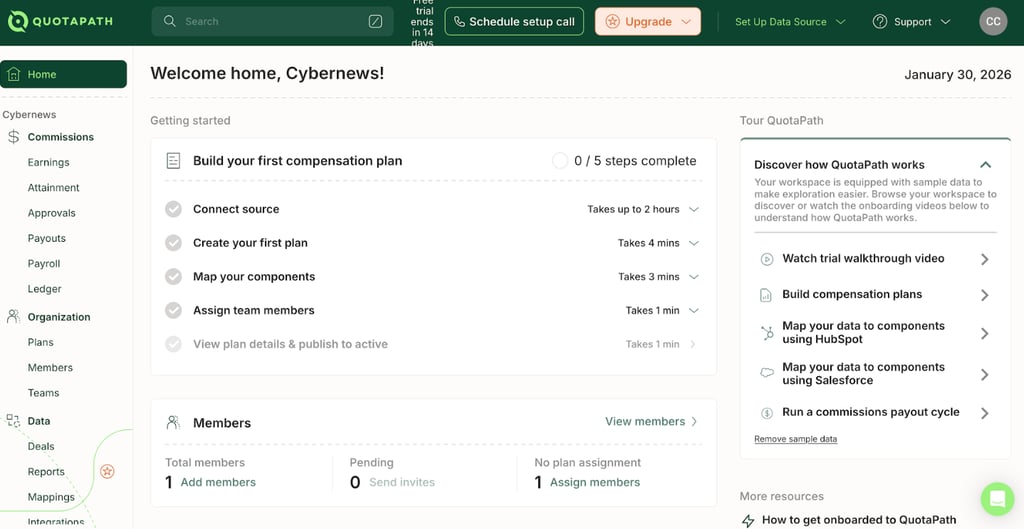The width and height of the screenshot is (1024, 529).
Task: Click the star icon on Upgrade button
Action: click(613, 22)
